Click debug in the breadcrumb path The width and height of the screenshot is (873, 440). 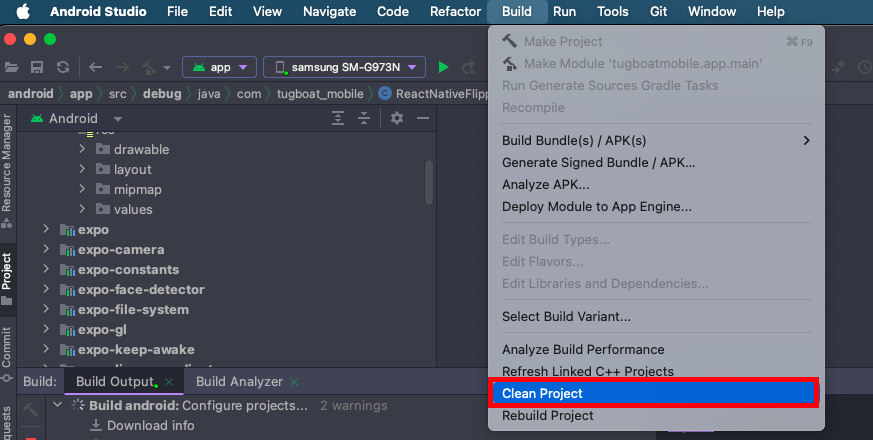click(x=162, y=94)
